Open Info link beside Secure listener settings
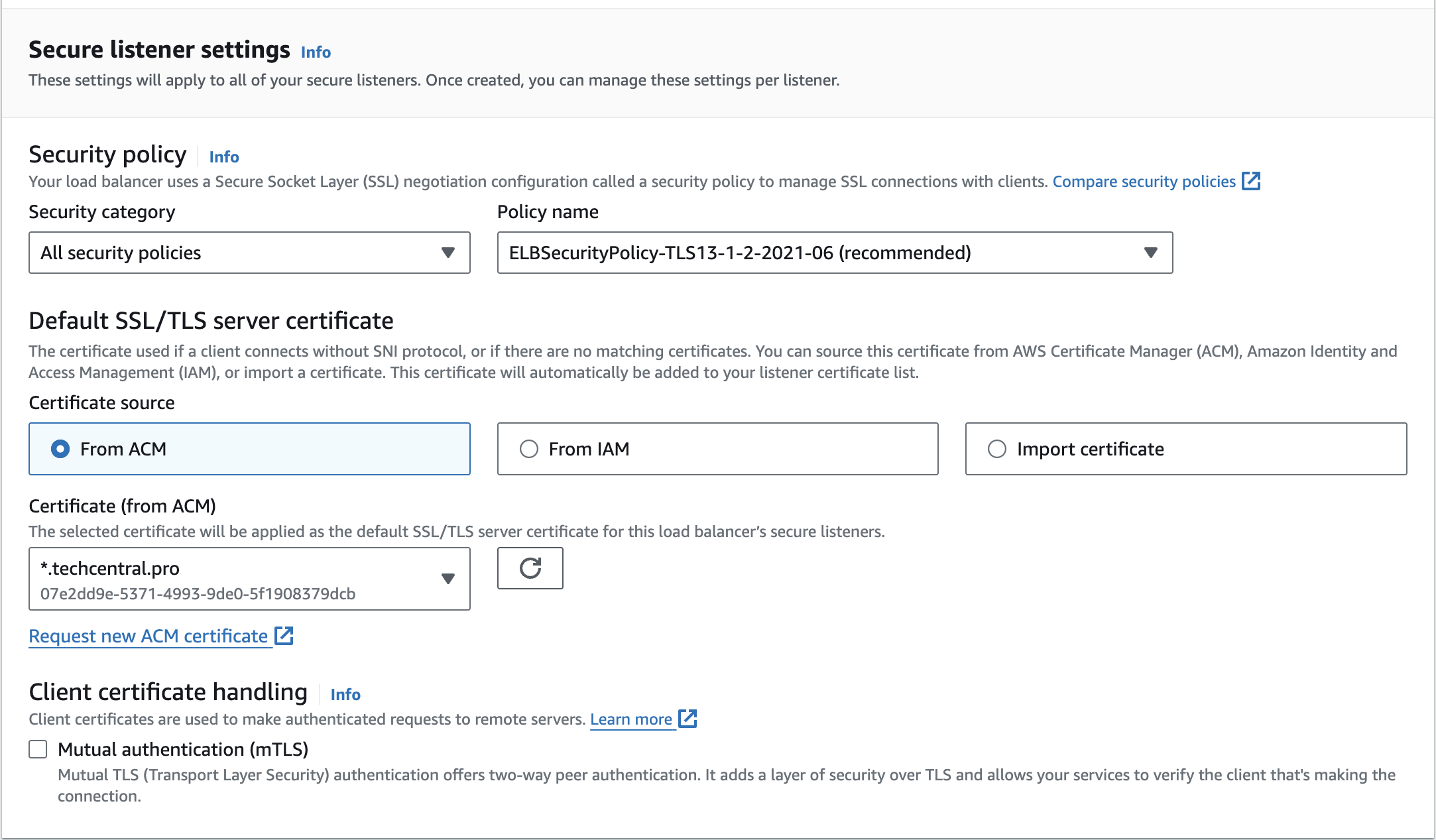Image resolution: width=1436 pixels, height=840 pixels. point(316,52)
